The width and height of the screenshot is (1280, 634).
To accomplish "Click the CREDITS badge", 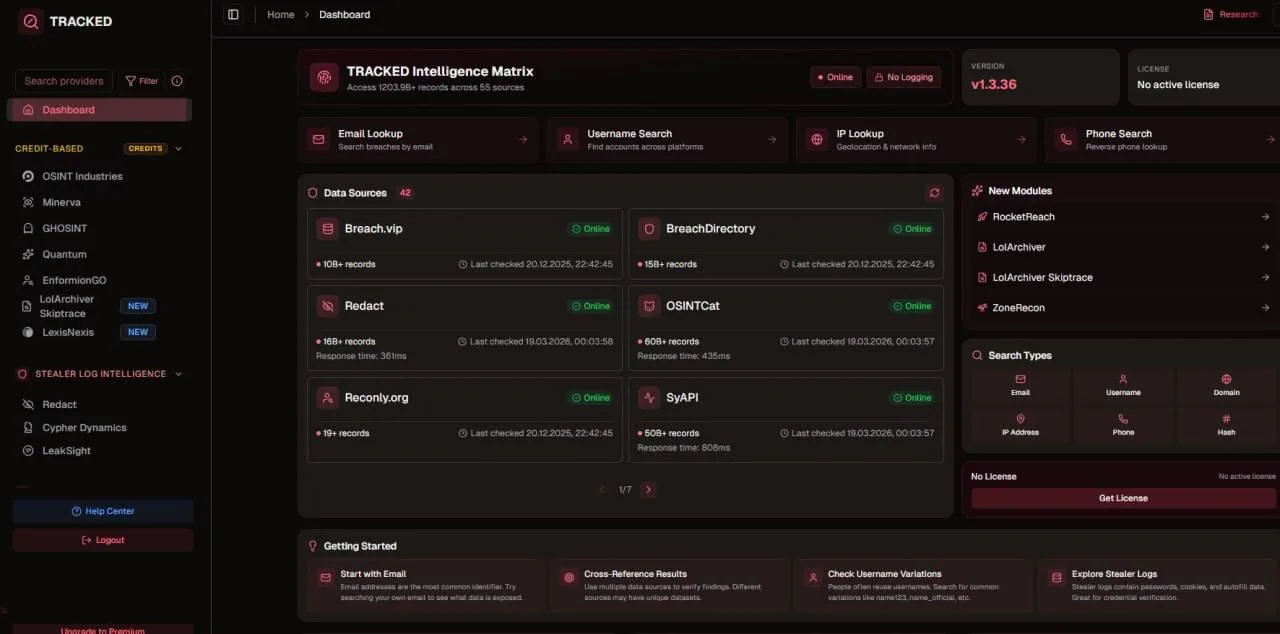I will (145, 149).
